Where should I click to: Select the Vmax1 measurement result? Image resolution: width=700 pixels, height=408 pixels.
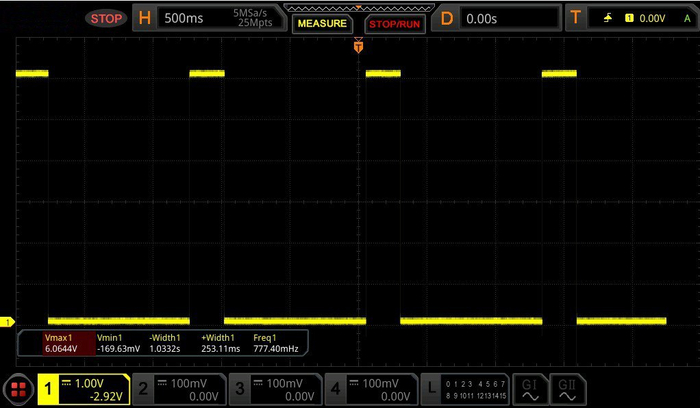tap(67, 343)
